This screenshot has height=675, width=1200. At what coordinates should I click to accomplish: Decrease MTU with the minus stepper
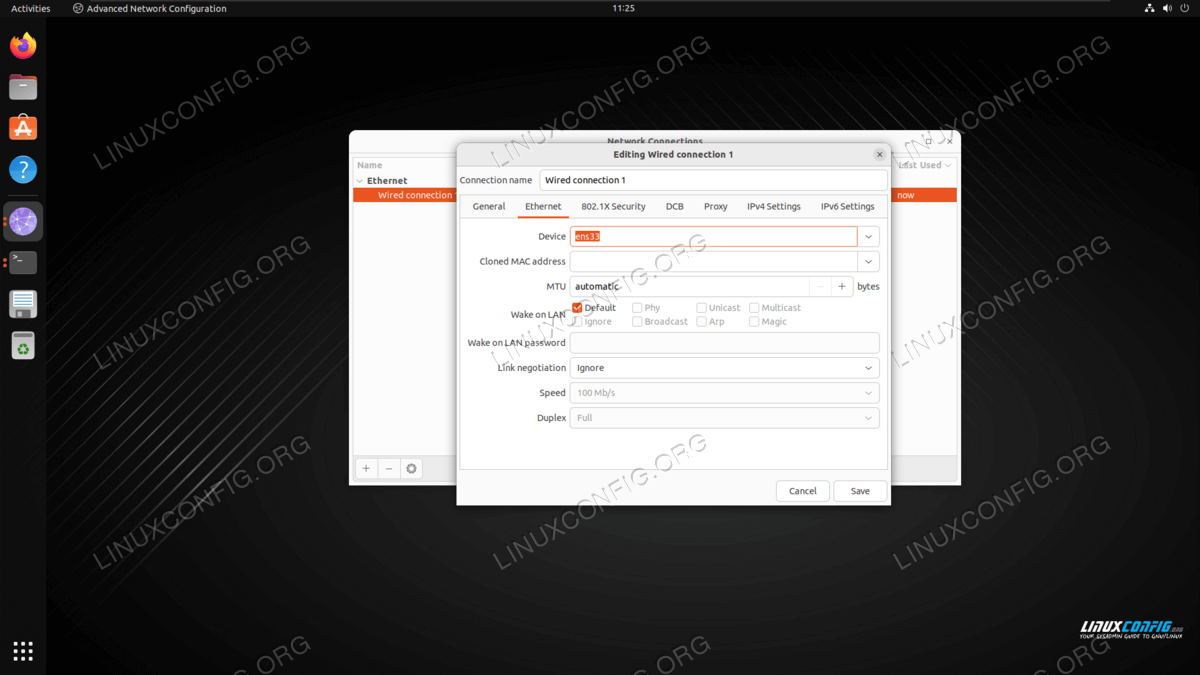820,287
